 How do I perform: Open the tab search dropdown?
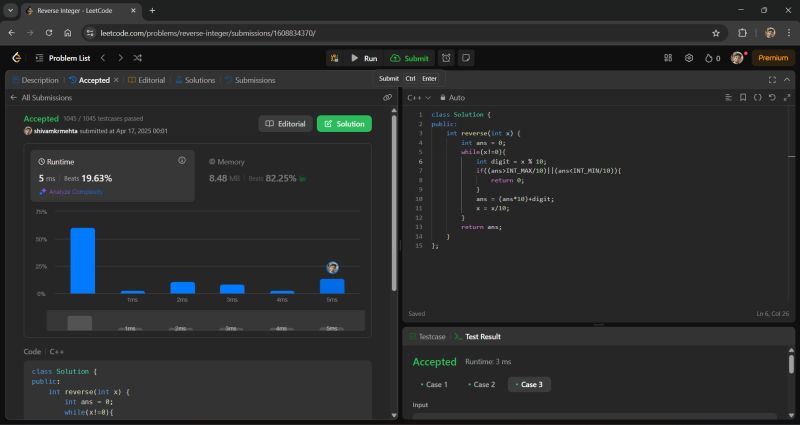click(10, 10)
